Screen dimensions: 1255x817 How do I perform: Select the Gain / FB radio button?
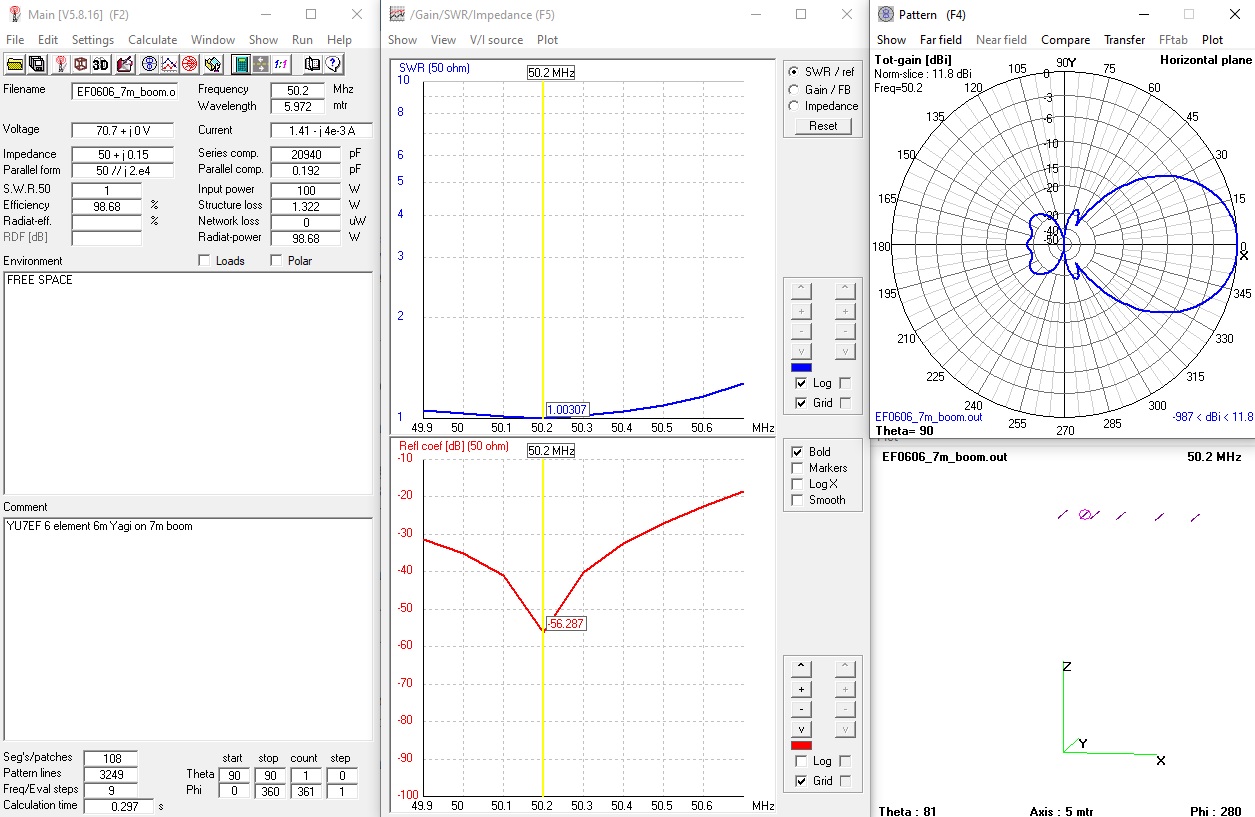coord(794,89)
